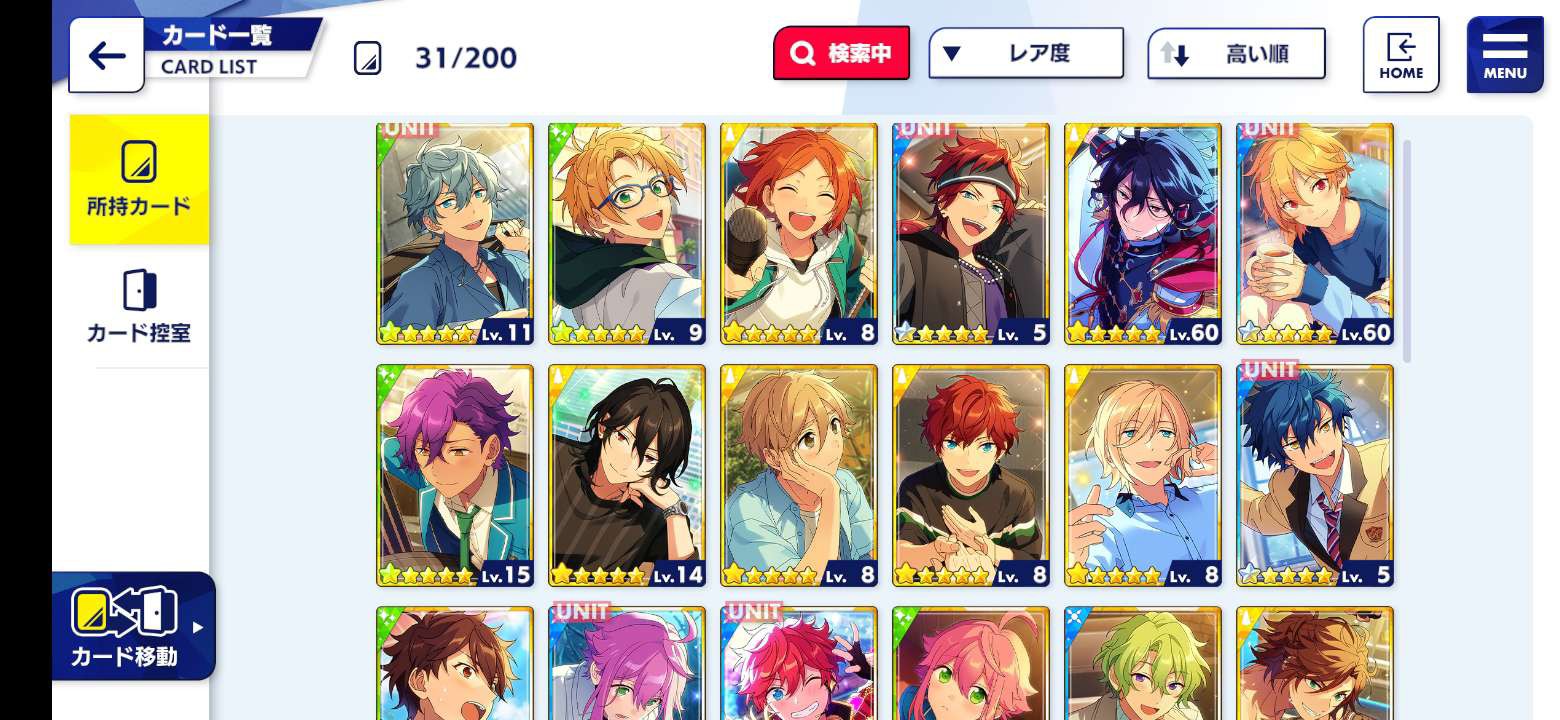This screenshot has height=720, width=1560.
Task: Select the 所持カード card icon
Action: (x=138, y=161)
